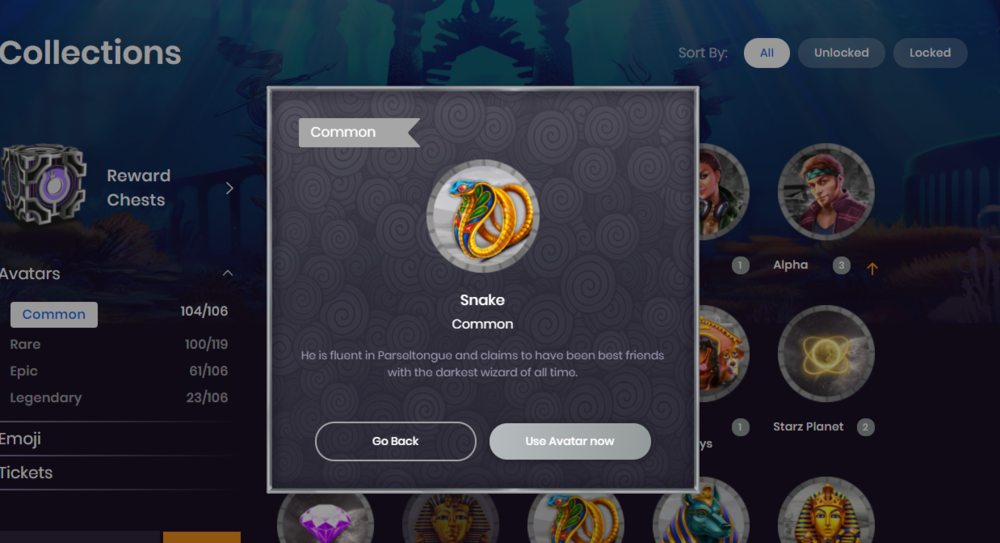Click the Reward Chests cube icon
The image size is (1000, 543).
click(x=44, y=184)
